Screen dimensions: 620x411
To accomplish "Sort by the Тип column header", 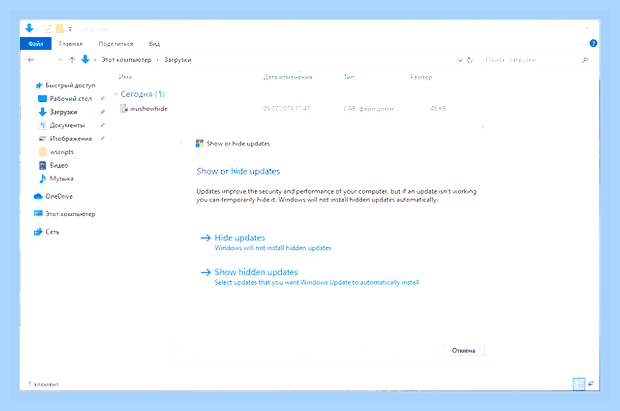I will click(349, 77).
